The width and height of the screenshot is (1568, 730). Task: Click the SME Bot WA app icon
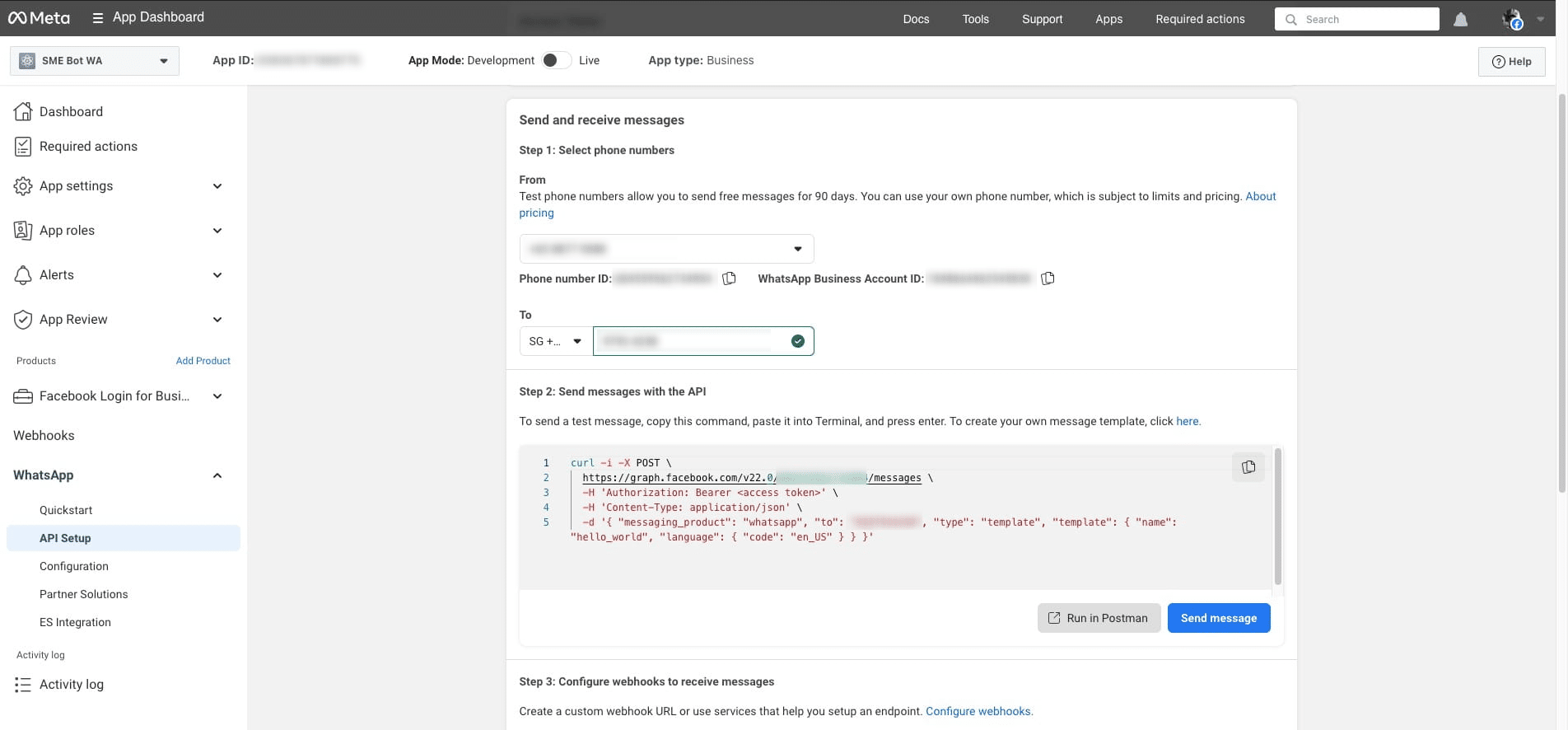tap(27, 61)
